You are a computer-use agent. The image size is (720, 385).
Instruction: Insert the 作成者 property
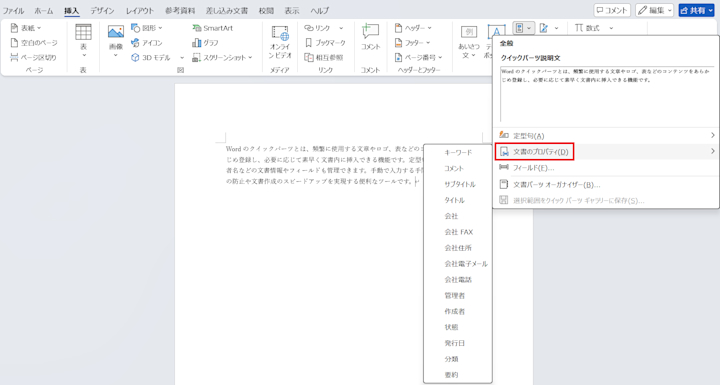coord(458,311)
